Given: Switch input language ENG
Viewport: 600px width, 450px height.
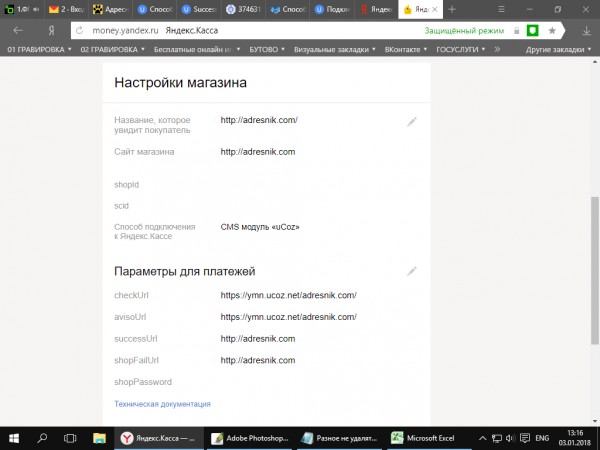Looking at the screenshot, I should 542,438.
